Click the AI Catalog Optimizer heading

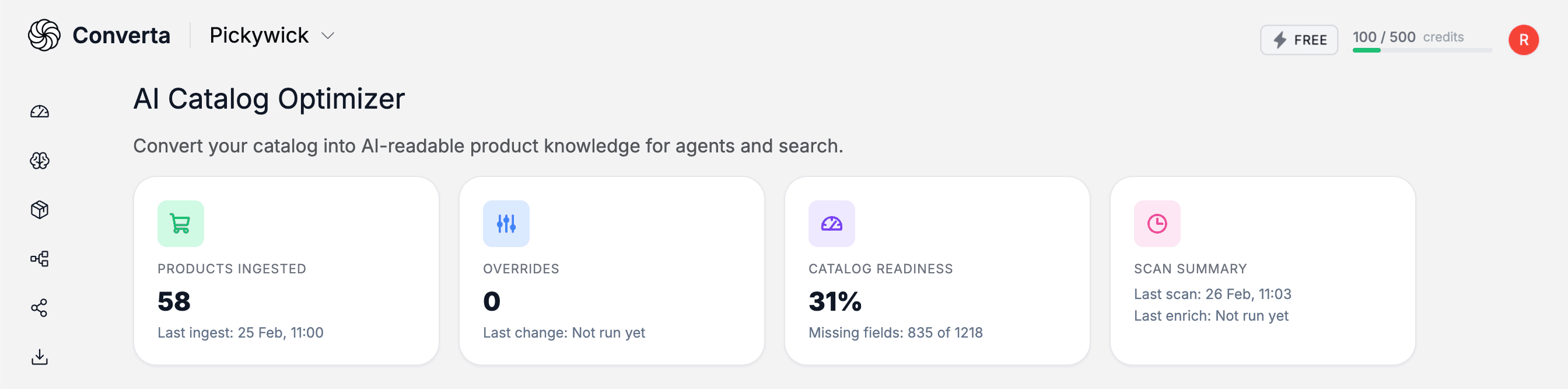coord(269,98)
